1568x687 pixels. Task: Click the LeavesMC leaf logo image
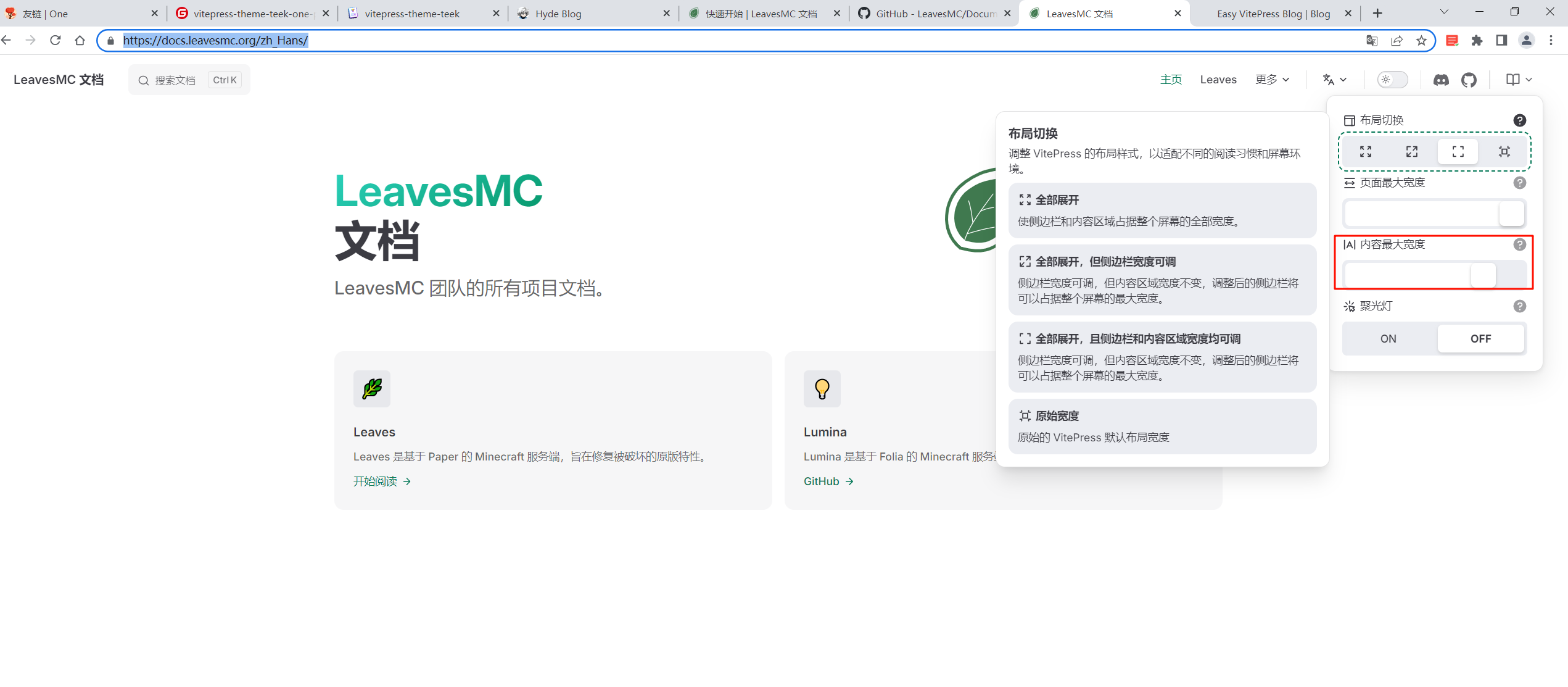point(971,210)
